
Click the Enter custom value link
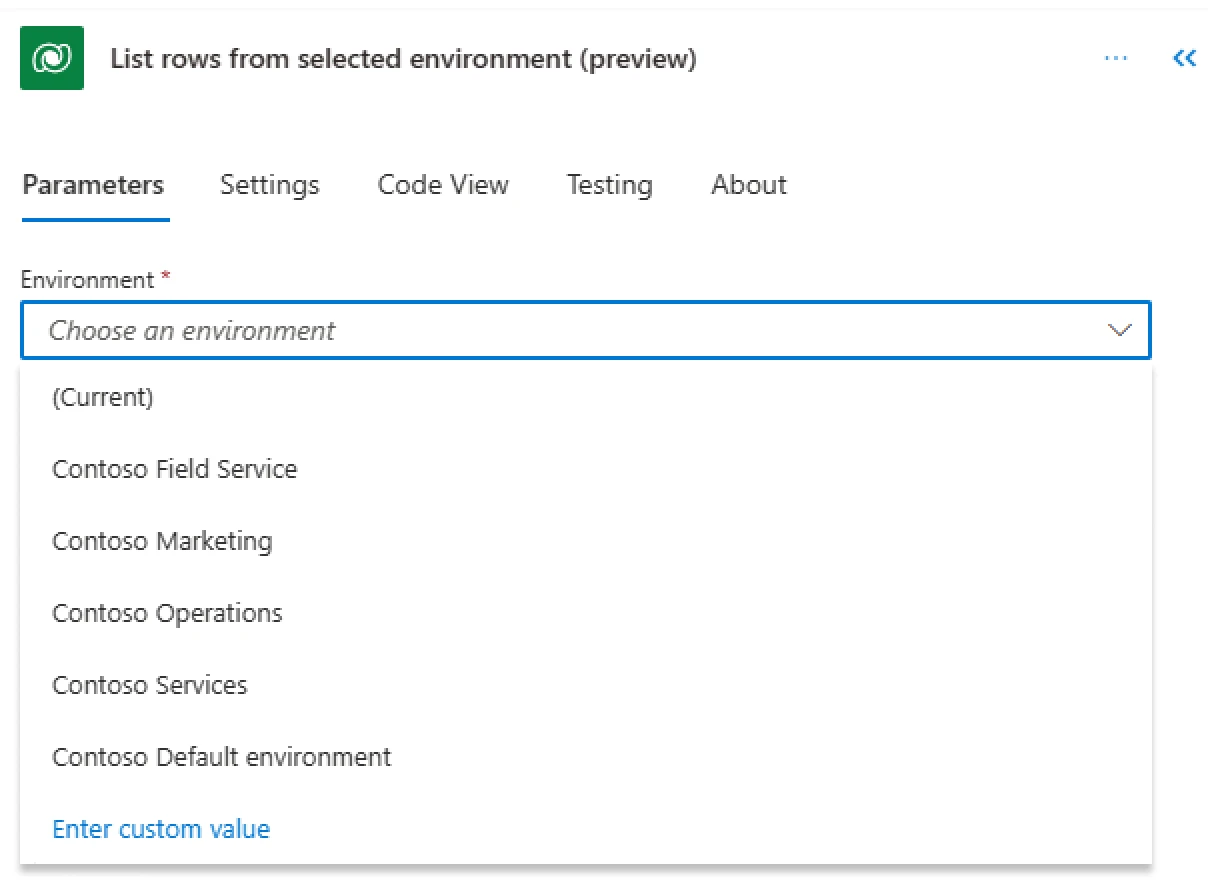[x=161, y=829]
